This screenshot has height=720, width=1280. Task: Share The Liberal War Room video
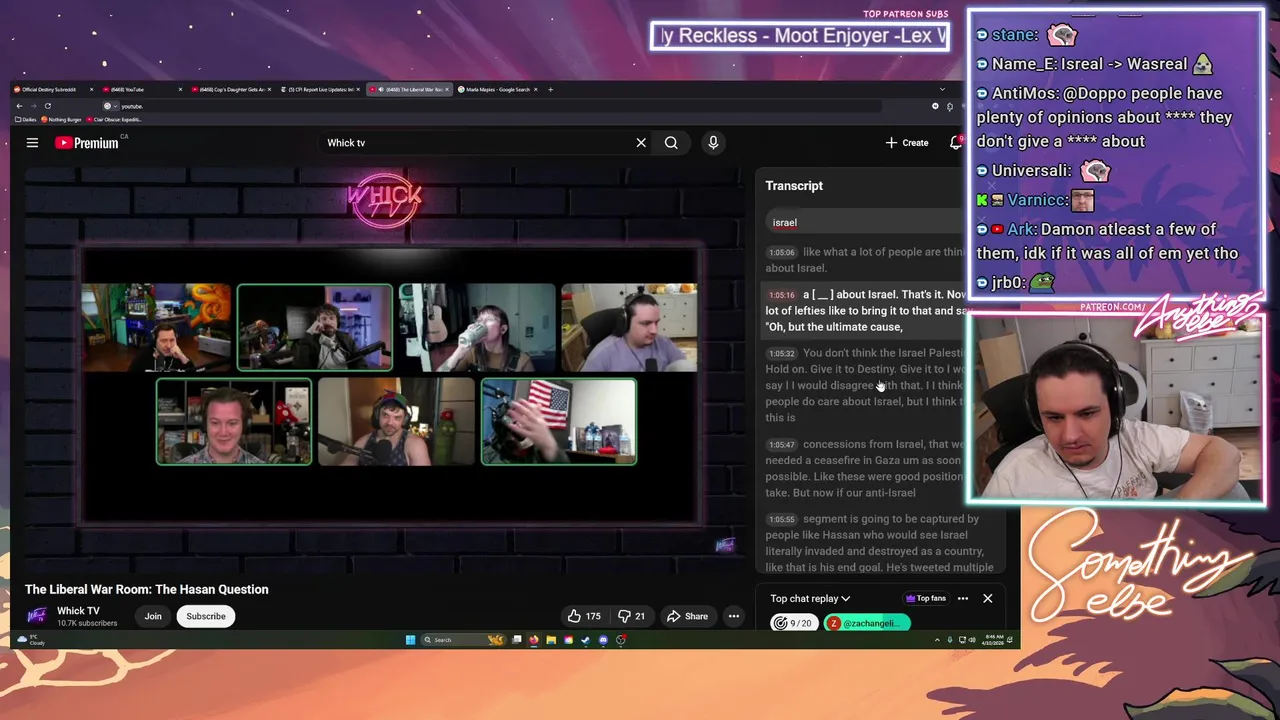687,616
